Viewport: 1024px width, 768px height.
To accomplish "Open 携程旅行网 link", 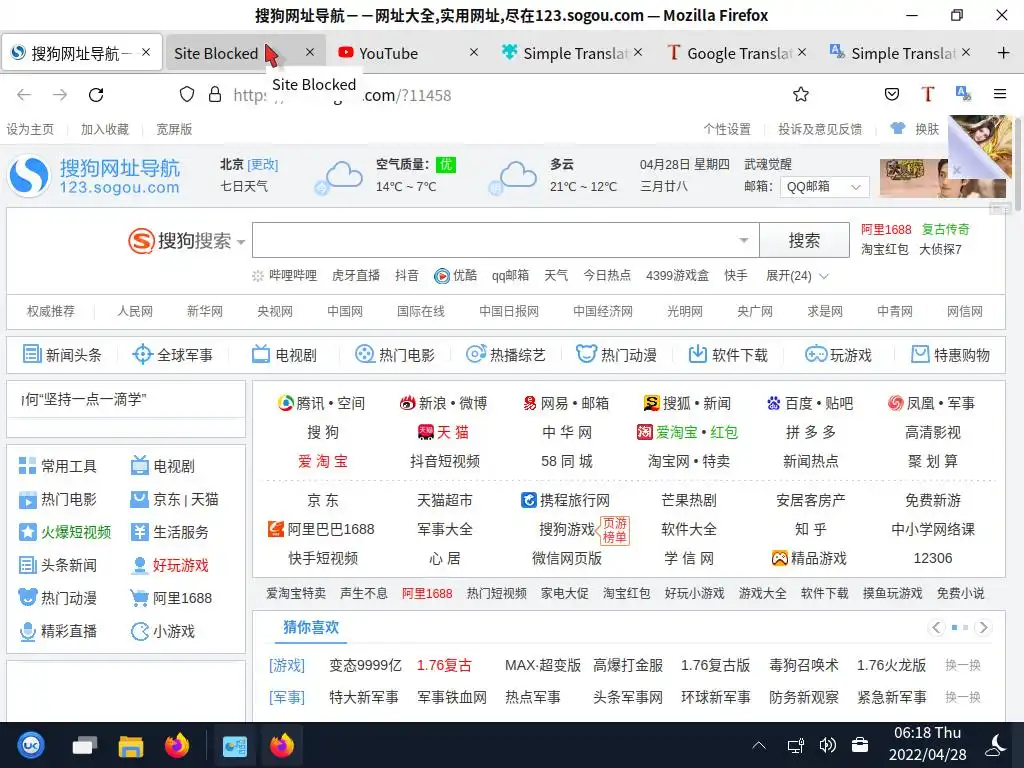I will pyautogui.click(x=566, y=500).
